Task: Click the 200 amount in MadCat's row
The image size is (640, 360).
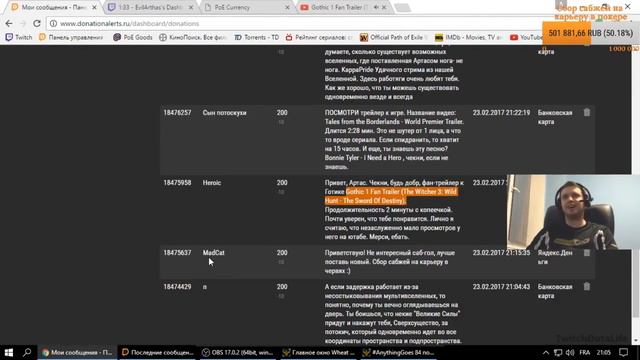Action: [282, 253]
